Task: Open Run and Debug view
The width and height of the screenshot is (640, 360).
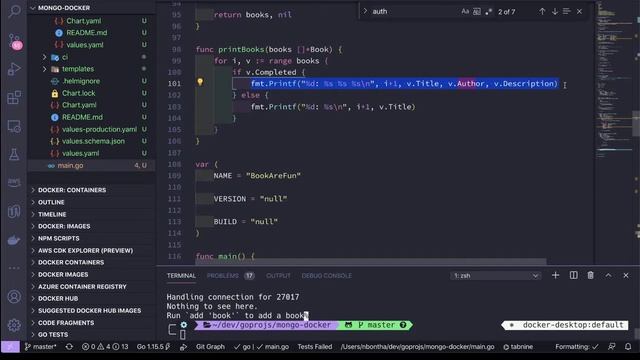Action: 14,69
